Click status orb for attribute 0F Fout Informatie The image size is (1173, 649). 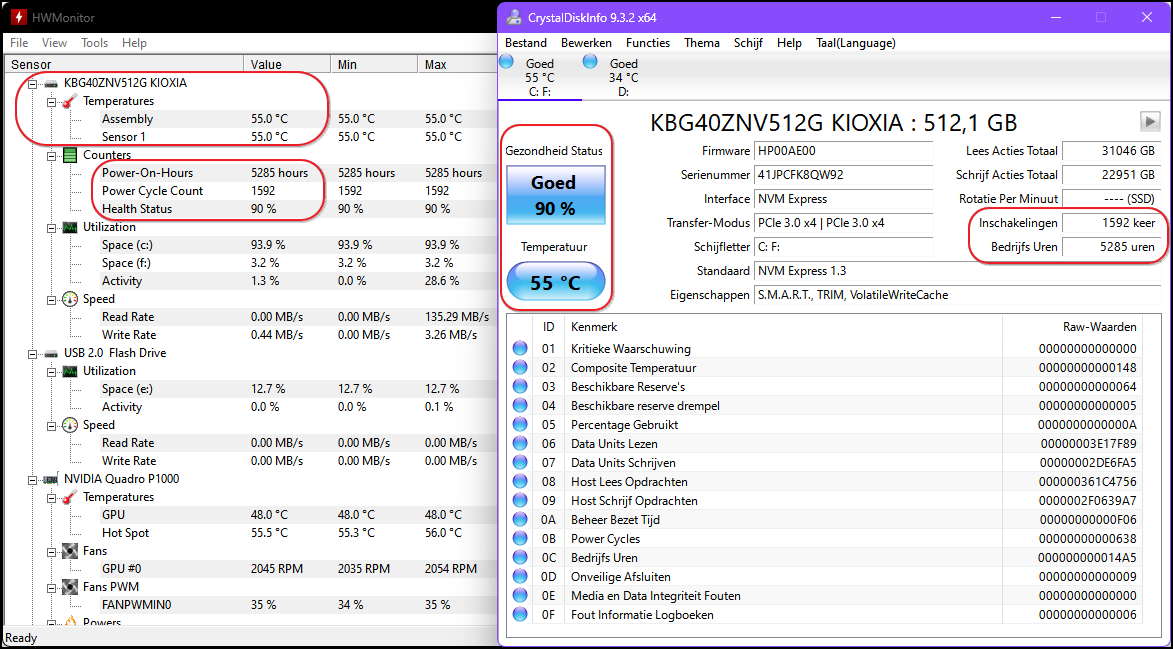[x=520, y=615]
